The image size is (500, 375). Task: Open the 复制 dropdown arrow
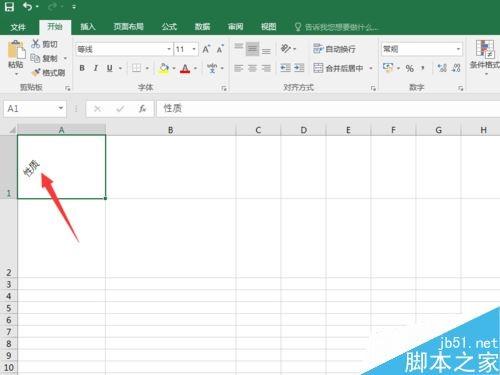point(65,59)
